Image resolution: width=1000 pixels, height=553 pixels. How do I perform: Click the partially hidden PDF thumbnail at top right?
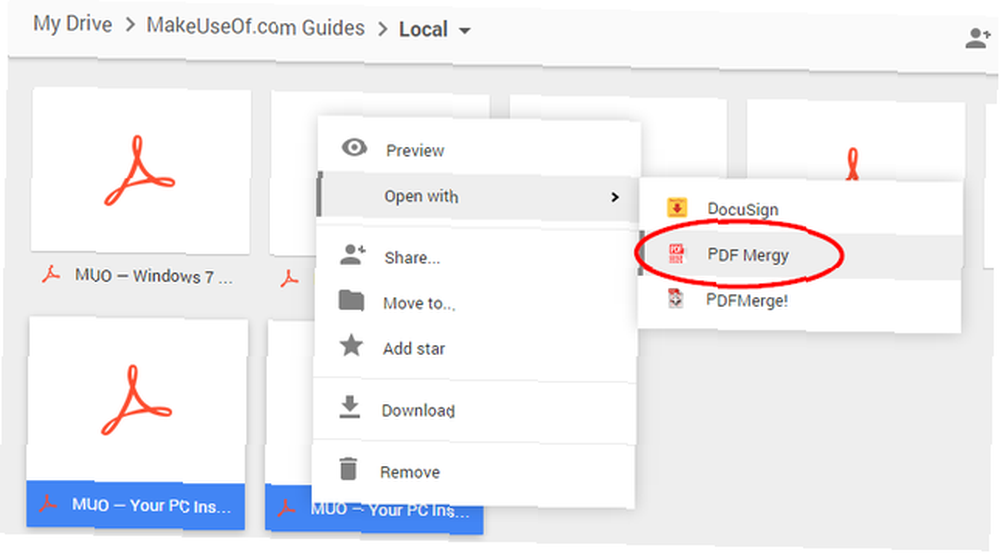pyautogui.click(x=856, y=142)
